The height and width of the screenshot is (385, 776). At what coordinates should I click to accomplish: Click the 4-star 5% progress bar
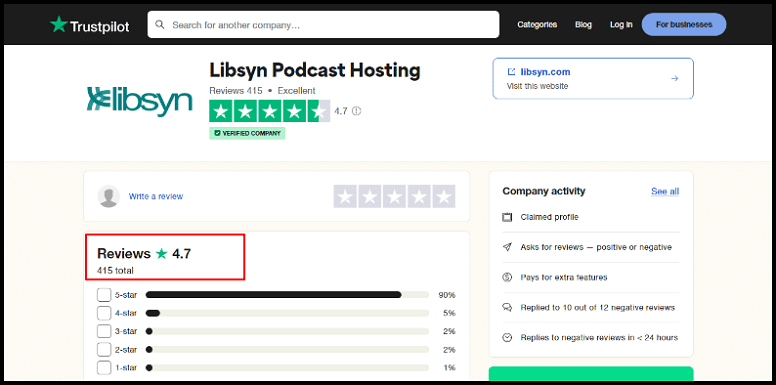(x=287, y=313)
